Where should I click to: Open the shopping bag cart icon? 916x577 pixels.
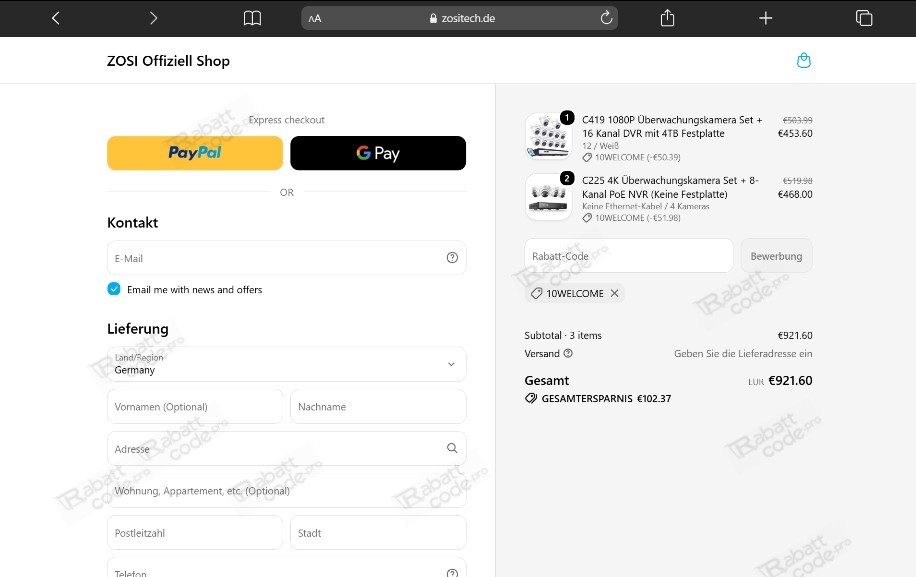(804, 60)
